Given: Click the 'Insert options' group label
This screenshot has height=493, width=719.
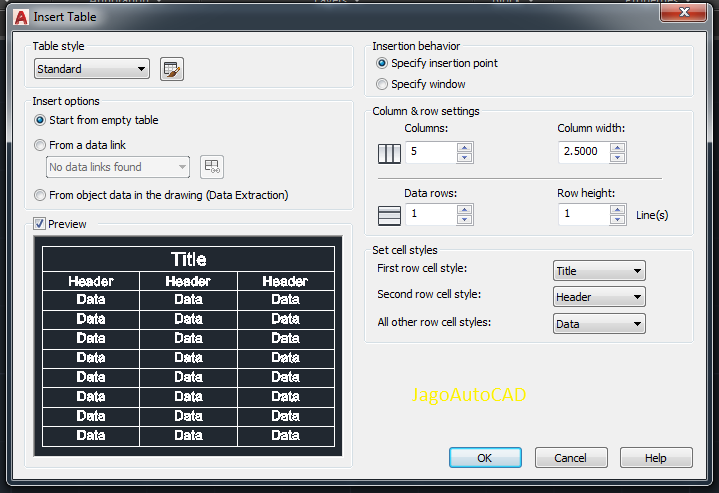Looking at the screenshot, I should 66,101.
